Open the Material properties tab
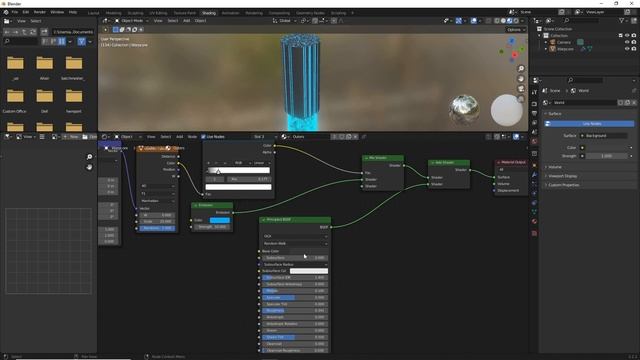 pyautogui.click(x=534, y=221)
